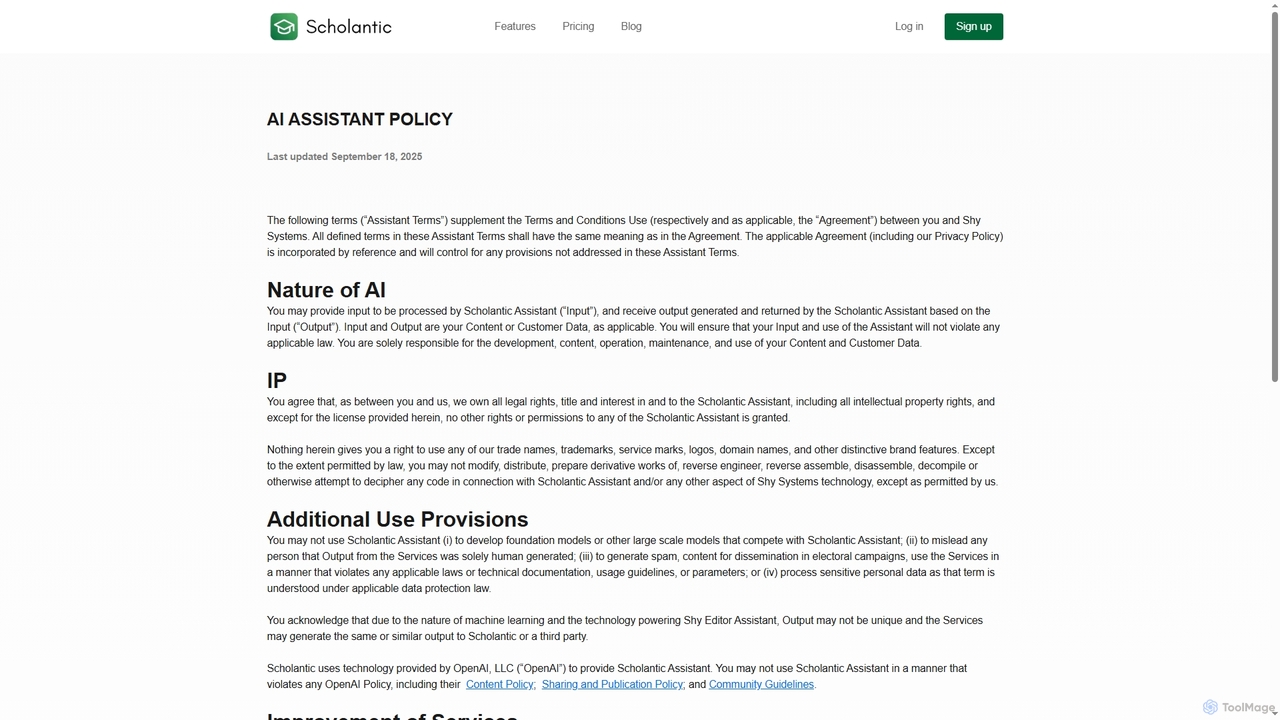Click the AI ASSISTANT POLICY heading
This screenshot has height=720, width=1280.
(x=360, y=119)
